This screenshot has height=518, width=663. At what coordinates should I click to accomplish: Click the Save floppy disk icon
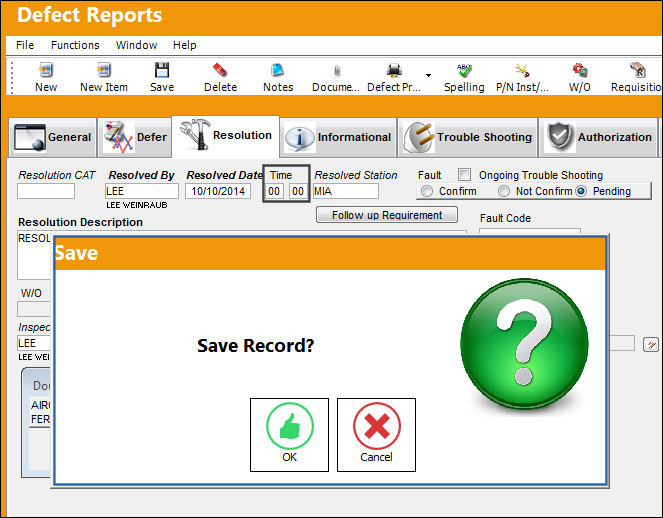pos(162,70)
